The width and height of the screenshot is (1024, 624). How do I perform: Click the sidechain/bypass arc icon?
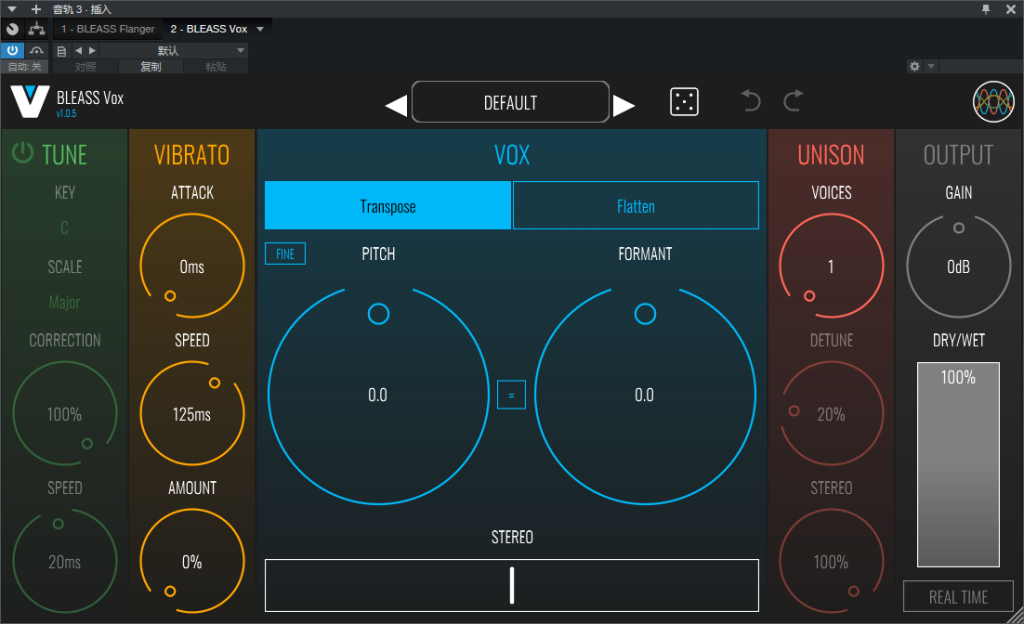pos(37,50)
